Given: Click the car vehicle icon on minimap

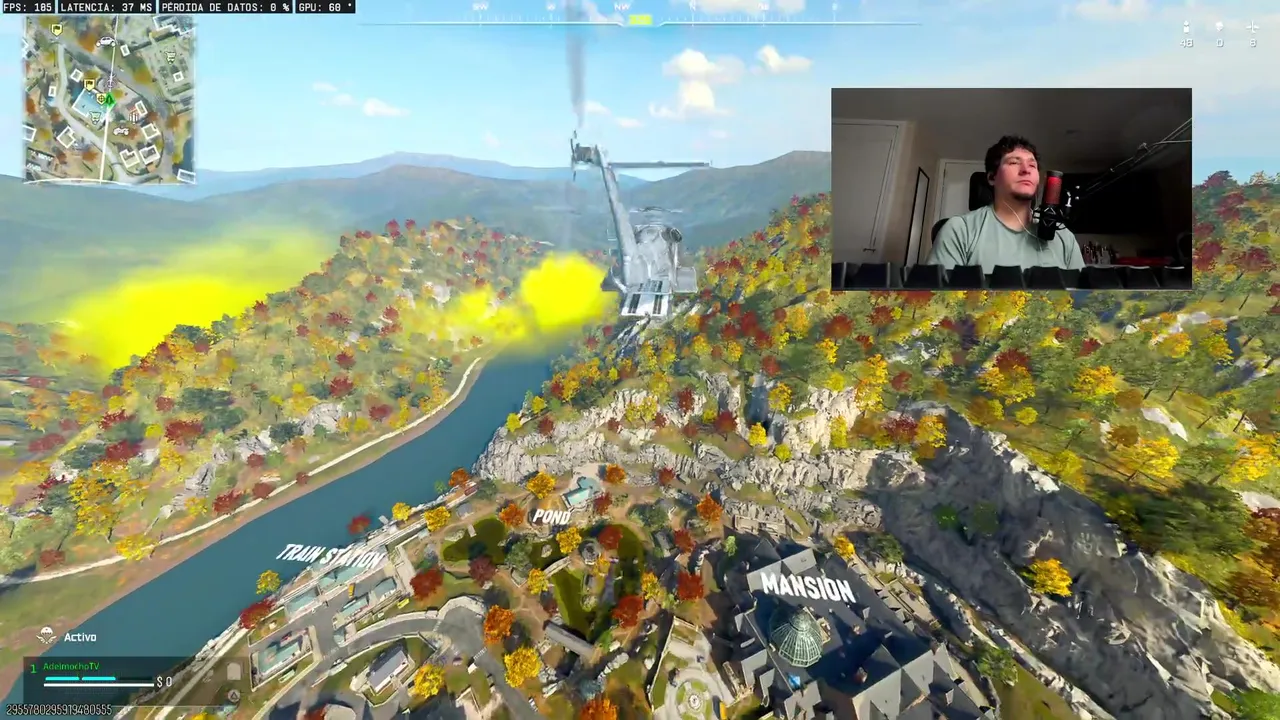Looking at the screenshot, I should tap(106, 42).
